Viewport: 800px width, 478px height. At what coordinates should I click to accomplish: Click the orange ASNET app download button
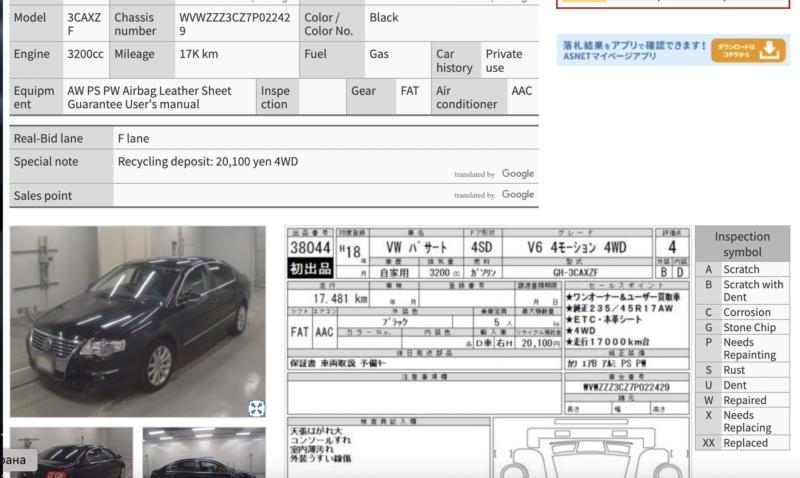click(749, 50)
